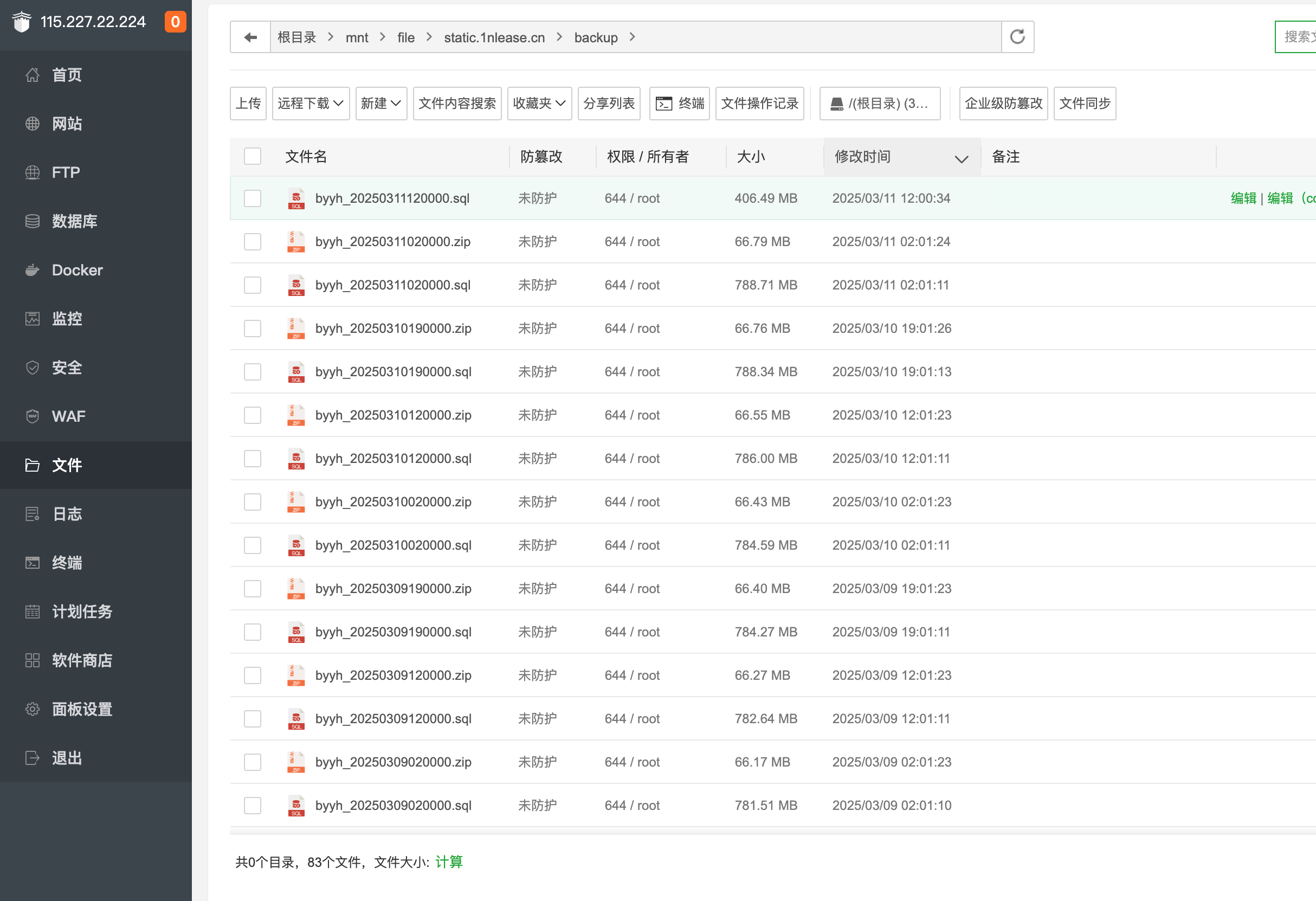Click the SQL icon of byyh_20250311020000.sql

coord(296,285)
